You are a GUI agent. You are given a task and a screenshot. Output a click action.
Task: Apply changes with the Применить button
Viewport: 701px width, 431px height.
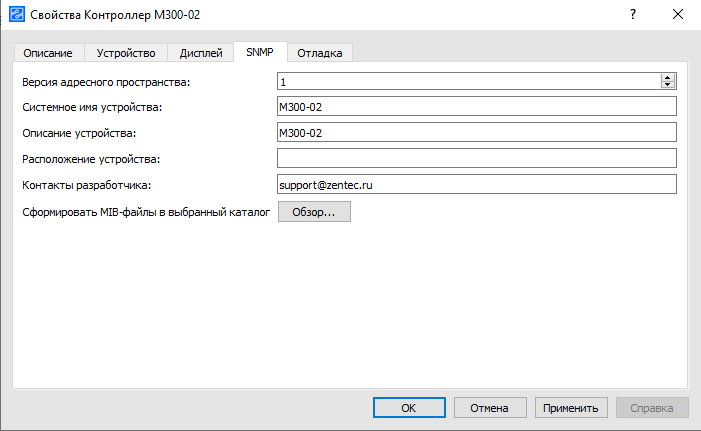tap(571, 407)
